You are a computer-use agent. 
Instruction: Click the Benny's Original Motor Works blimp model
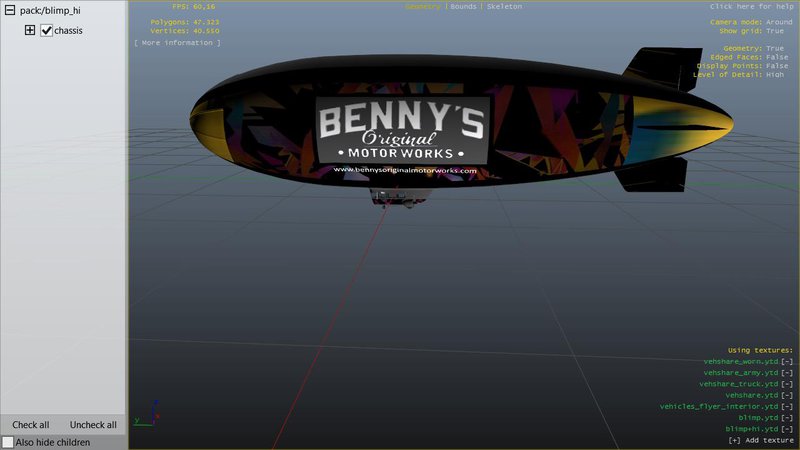pyautogui.click(x=462, y=128)
